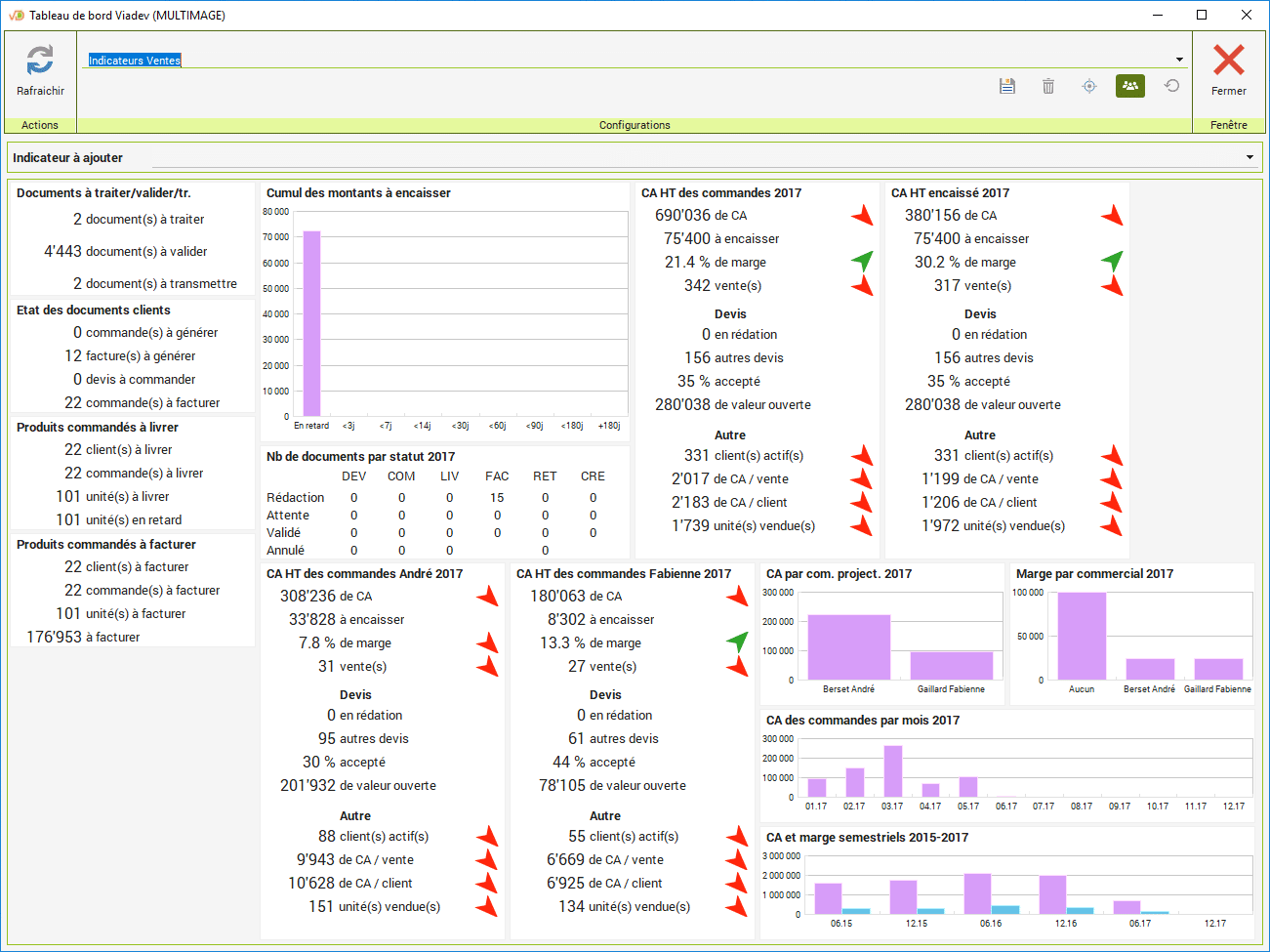Click the En retard purple bar in the chart
Screen dimensions: 1270x952
311,322
